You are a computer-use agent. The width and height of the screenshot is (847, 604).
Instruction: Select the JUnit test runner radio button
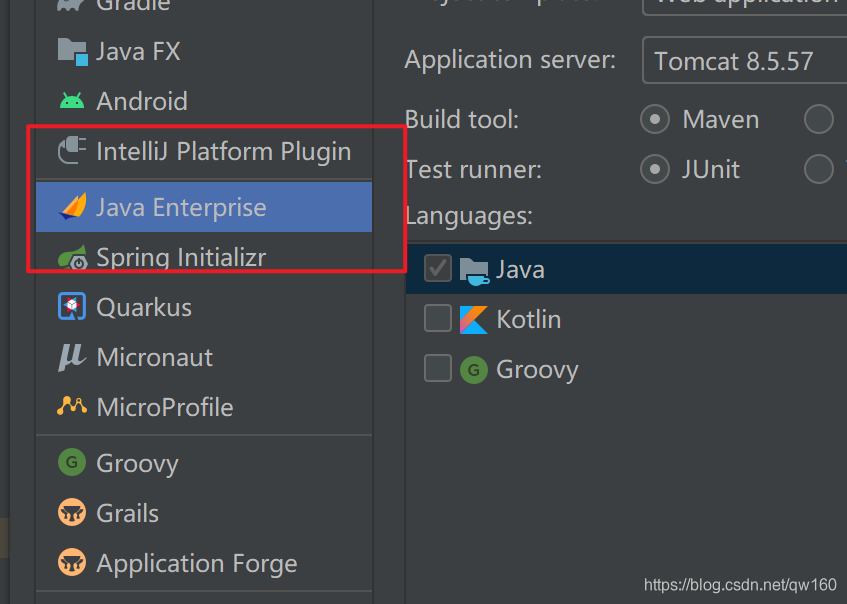655,169
